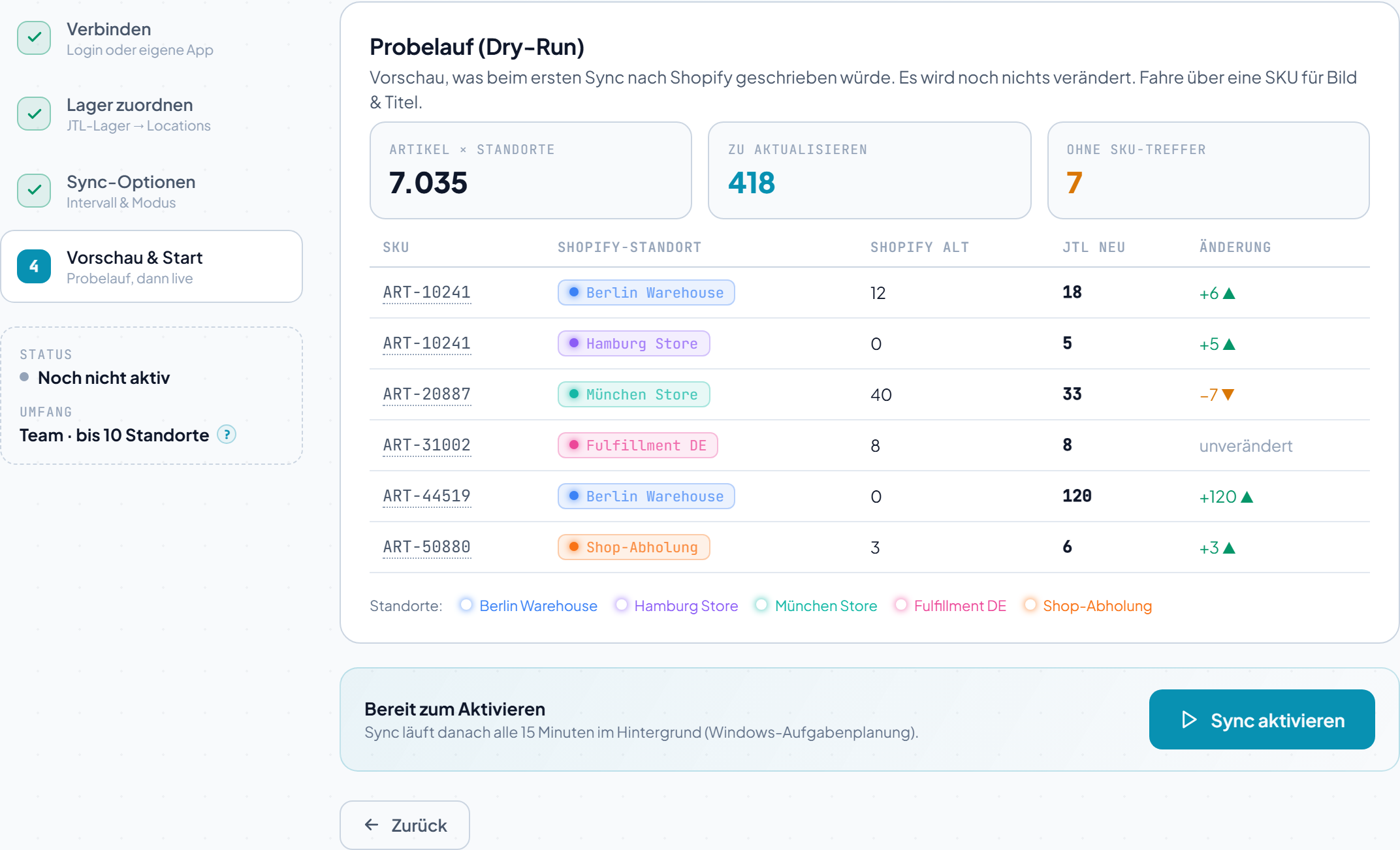This screenshot has width=1400, height=850.
Task: Click the Verbinden step checkmark icon
Action: click(34, 38)
